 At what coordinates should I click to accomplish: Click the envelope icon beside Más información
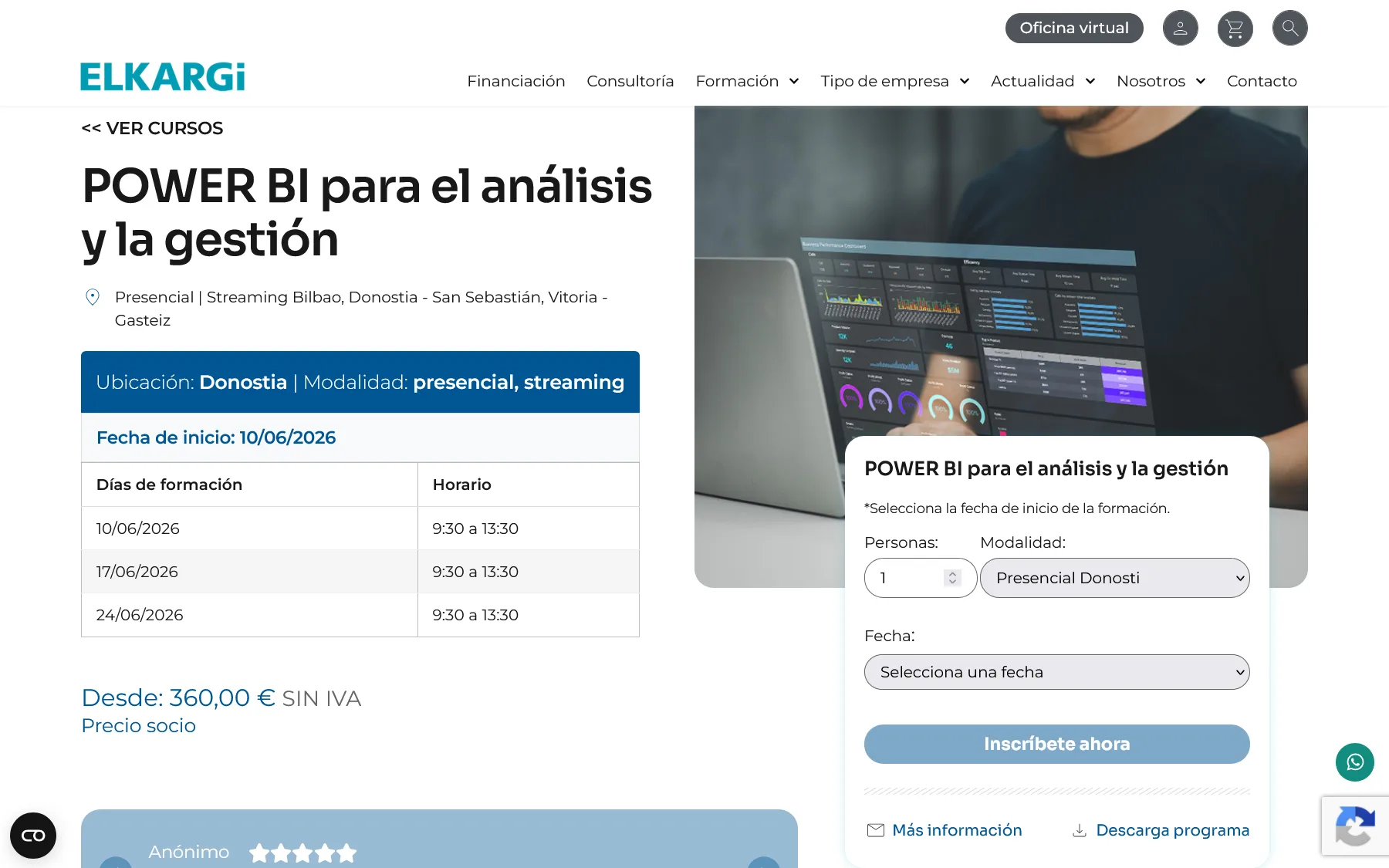tap(875, 830)
